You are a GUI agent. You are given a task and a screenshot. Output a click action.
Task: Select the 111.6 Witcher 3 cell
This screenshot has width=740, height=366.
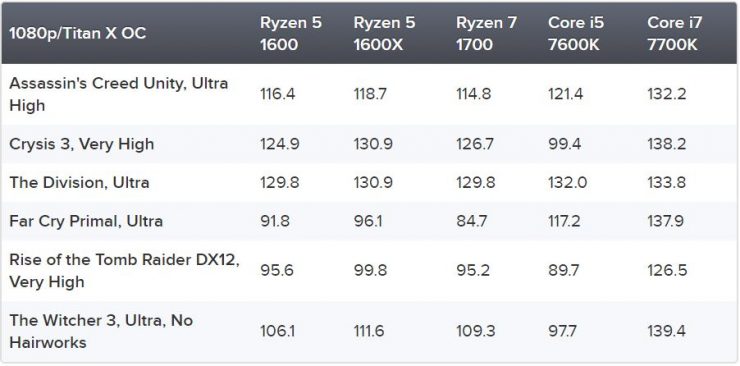[369, 331]
